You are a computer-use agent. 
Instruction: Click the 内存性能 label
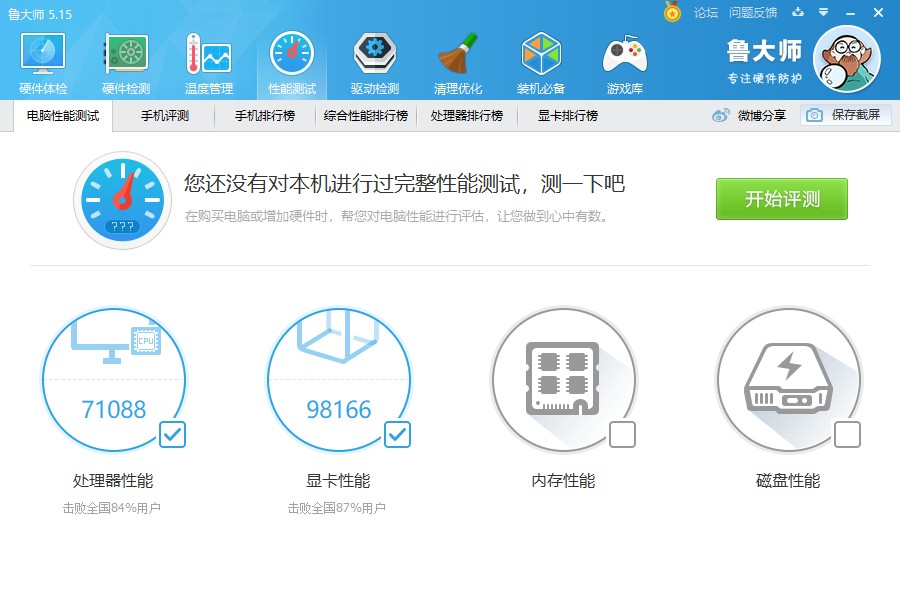[563, 481]
